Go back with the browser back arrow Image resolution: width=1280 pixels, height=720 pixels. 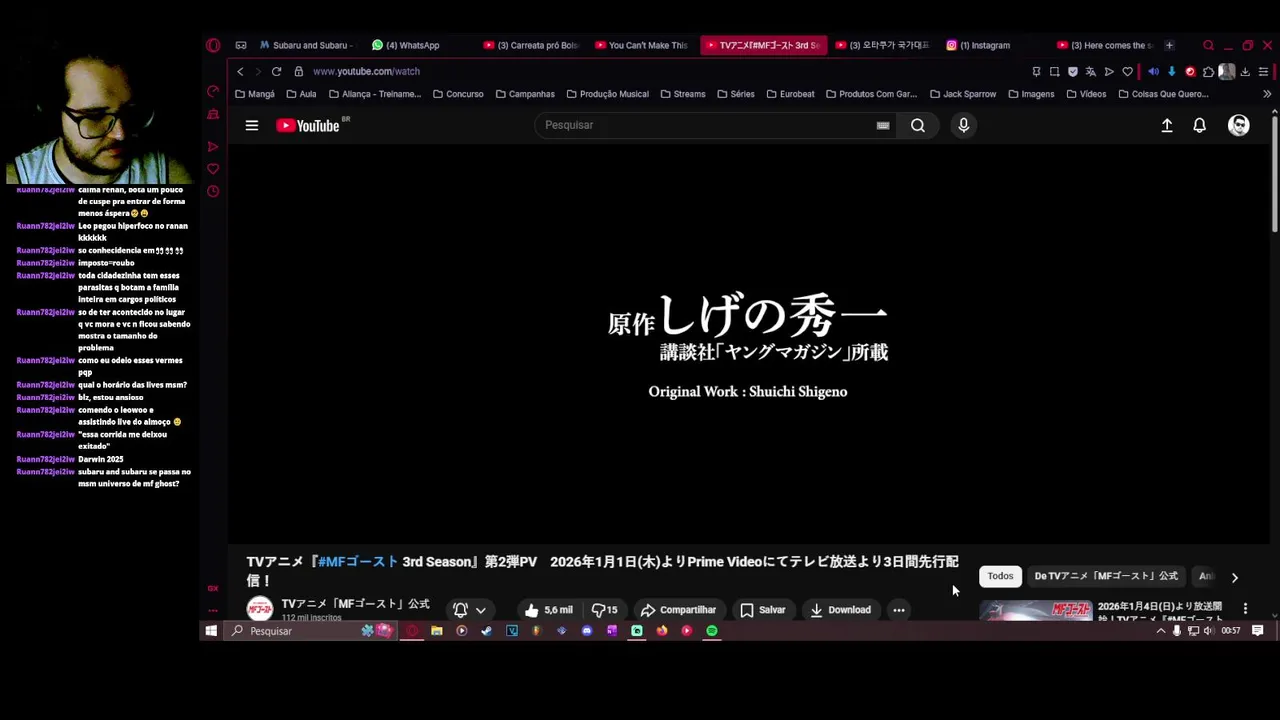point(240,71)
